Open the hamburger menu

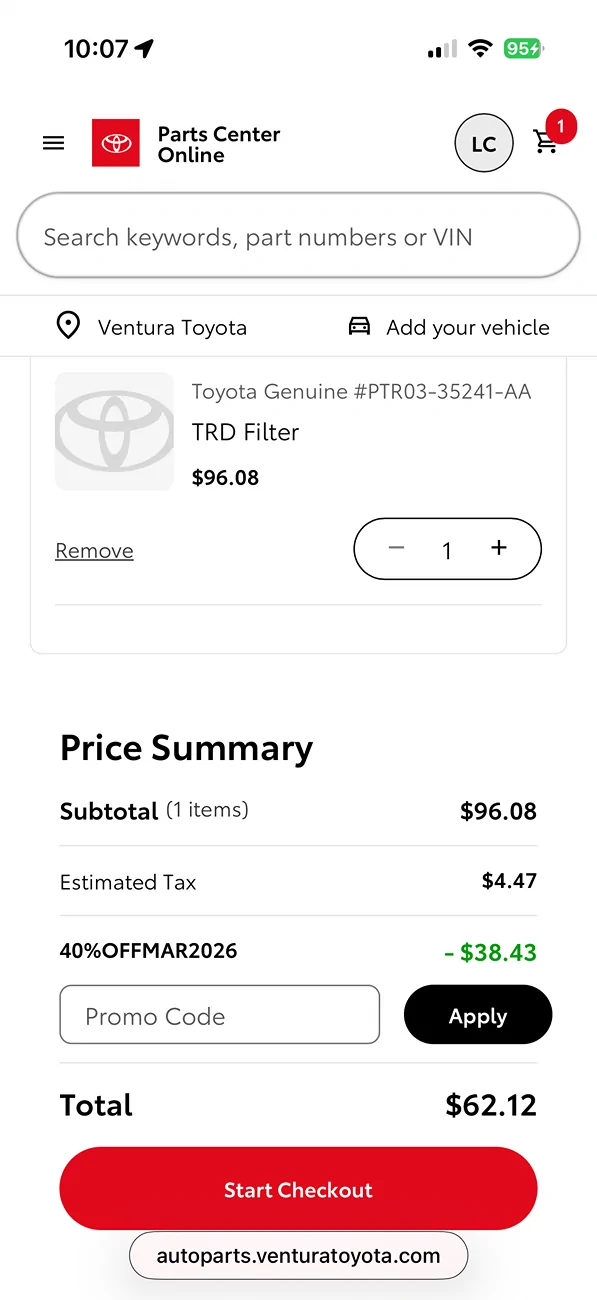(x=54, y=144)
